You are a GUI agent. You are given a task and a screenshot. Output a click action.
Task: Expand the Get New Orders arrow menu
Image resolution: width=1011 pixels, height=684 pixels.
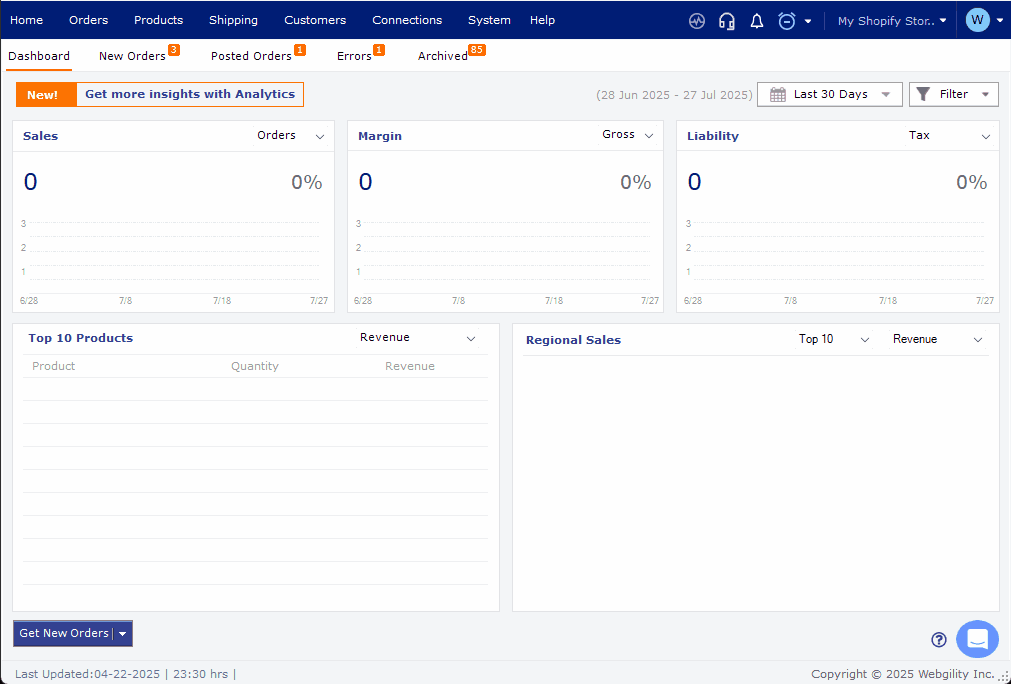click(122, 634)
